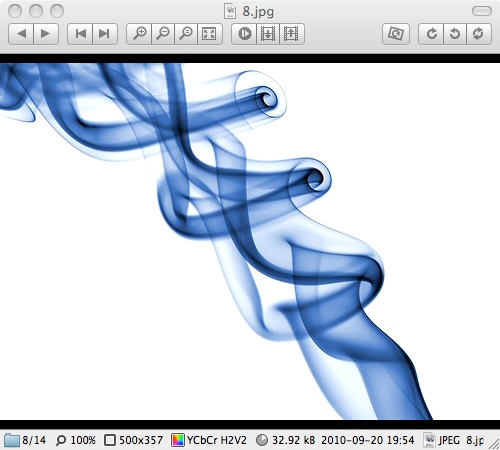
Task: Click the YCbCr color mode icon
Action: [178, 440]
